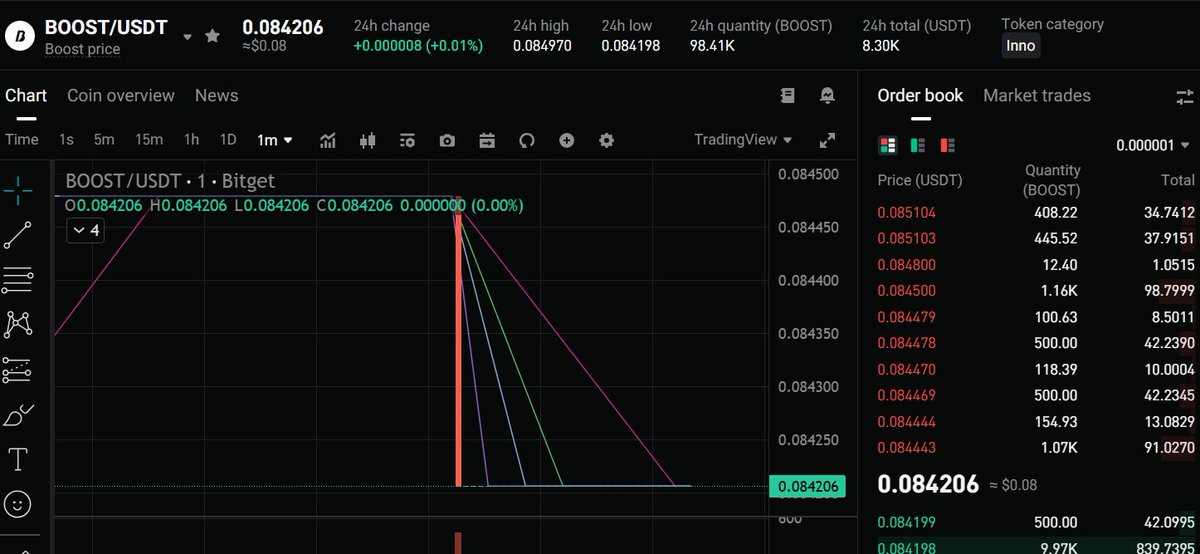
Task: Switch to the Market trades tab
Action: tap(1037, 95)
